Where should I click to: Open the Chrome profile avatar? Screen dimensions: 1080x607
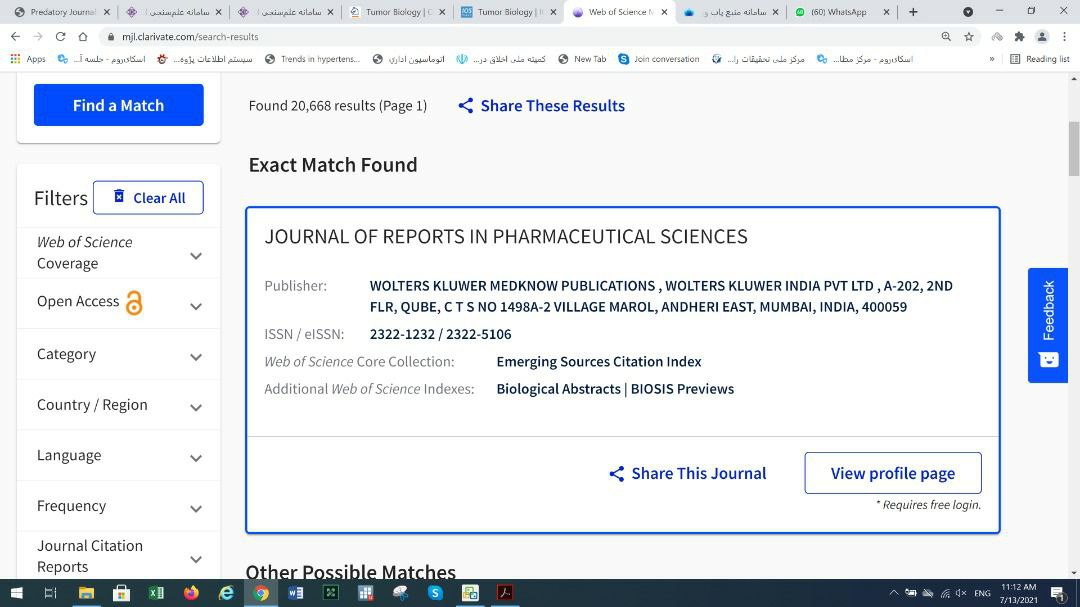click(1042, 37)
